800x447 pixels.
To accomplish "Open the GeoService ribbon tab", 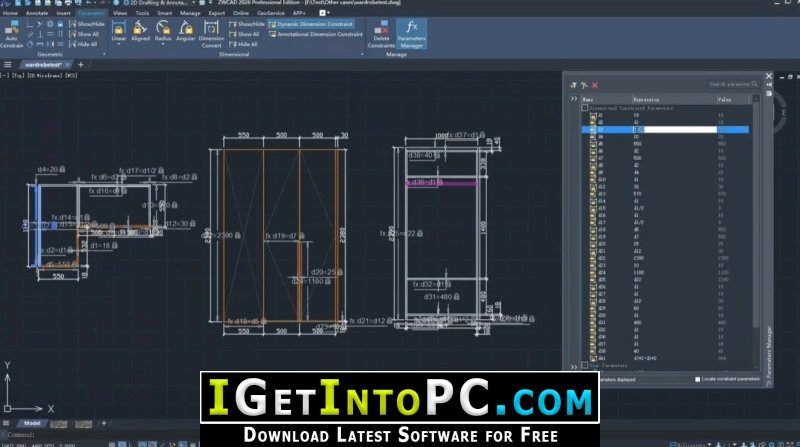I will coord(270,13).
